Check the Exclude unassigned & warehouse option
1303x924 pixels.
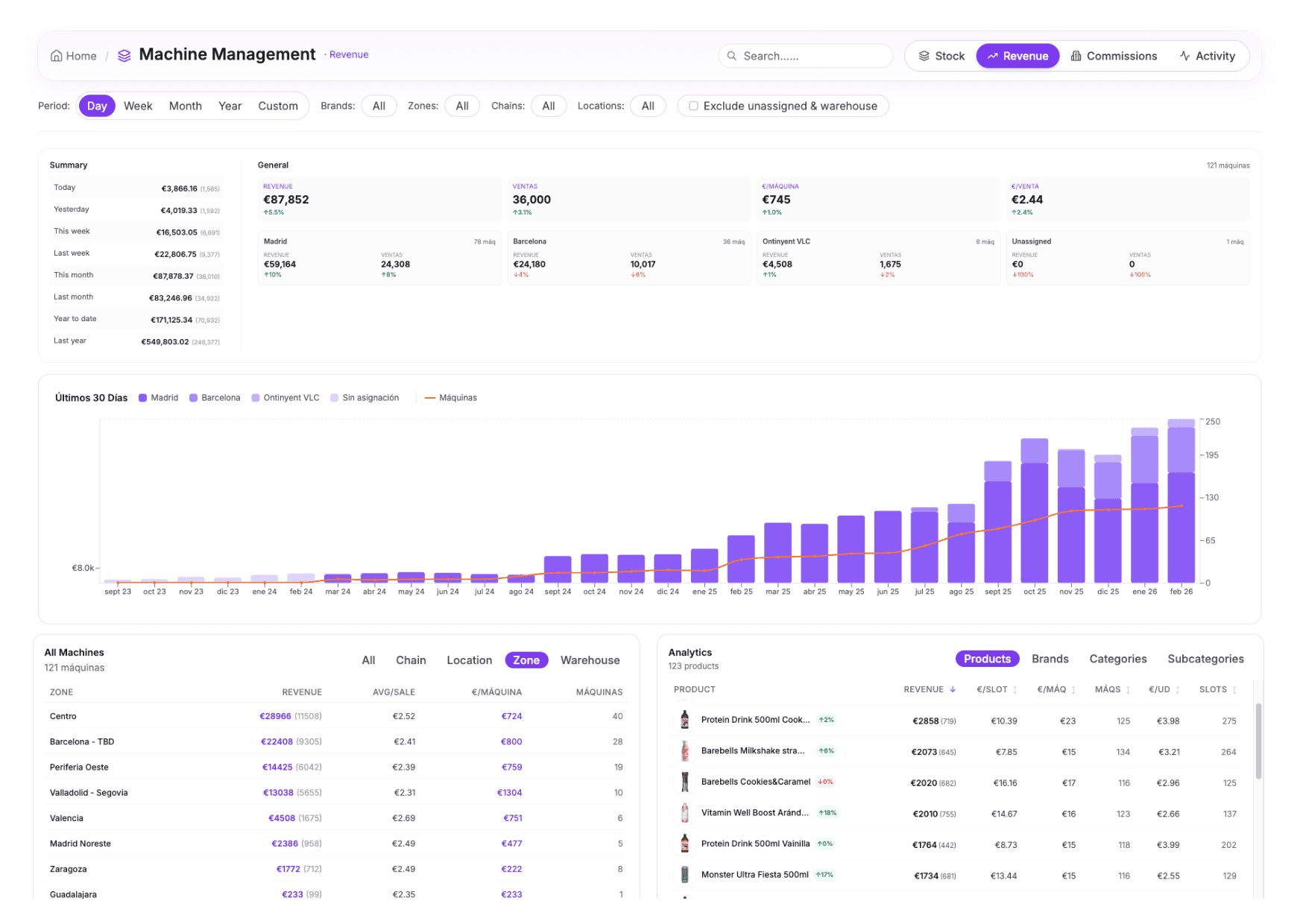coord(693,106)
